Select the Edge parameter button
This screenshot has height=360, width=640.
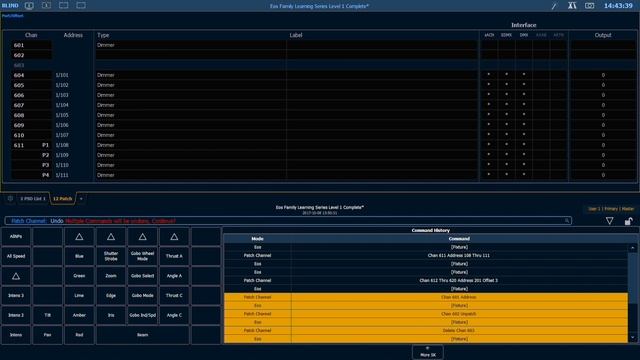(111, 296)
